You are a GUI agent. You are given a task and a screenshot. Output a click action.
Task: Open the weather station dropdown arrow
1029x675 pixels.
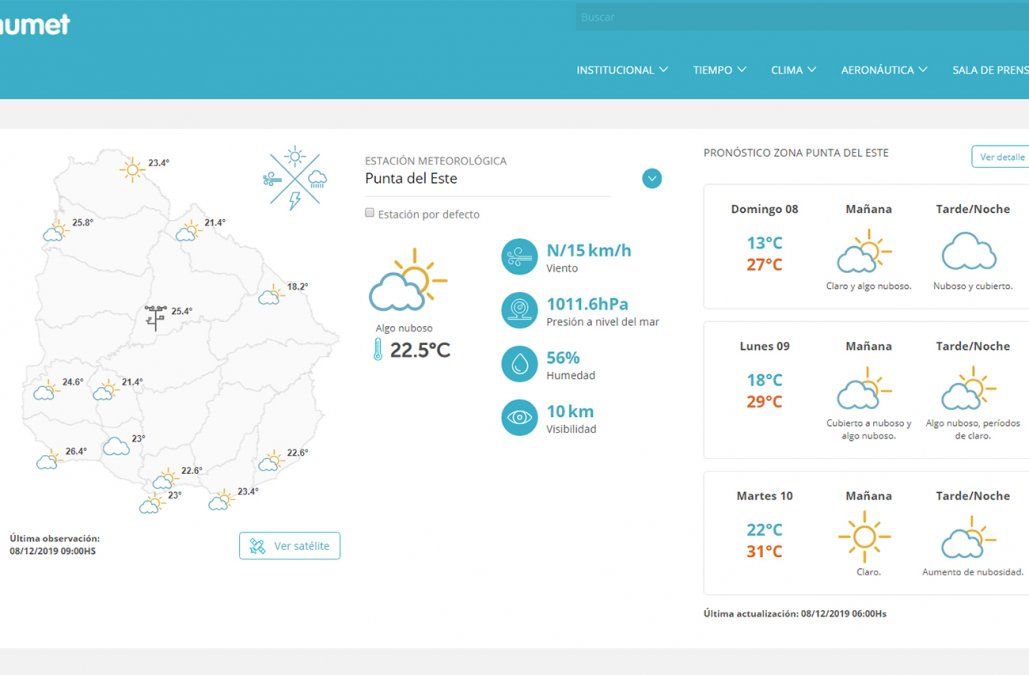[652, 179]
